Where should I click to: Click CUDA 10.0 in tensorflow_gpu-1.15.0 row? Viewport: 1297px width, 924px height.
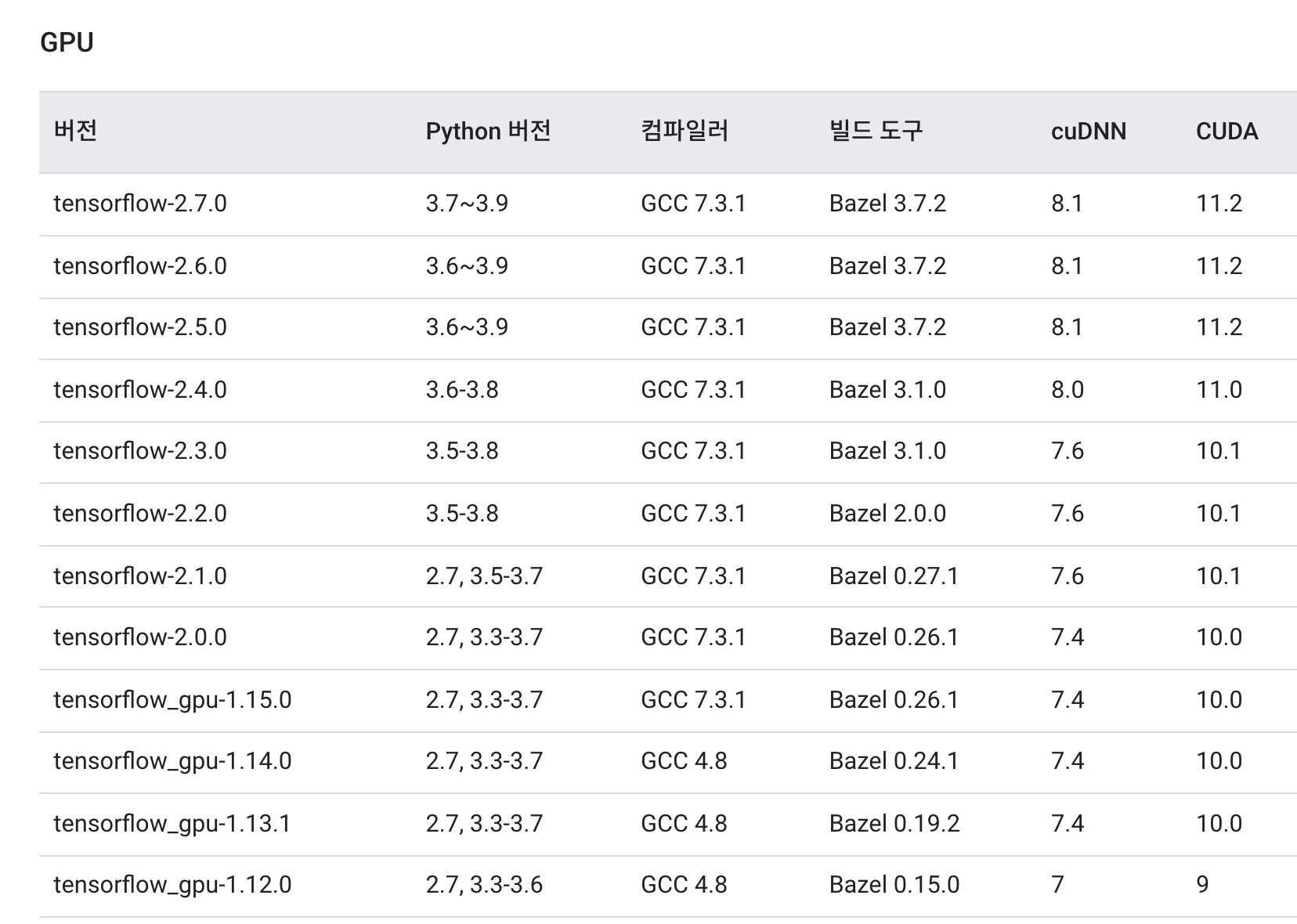[x=1219, y=700]
